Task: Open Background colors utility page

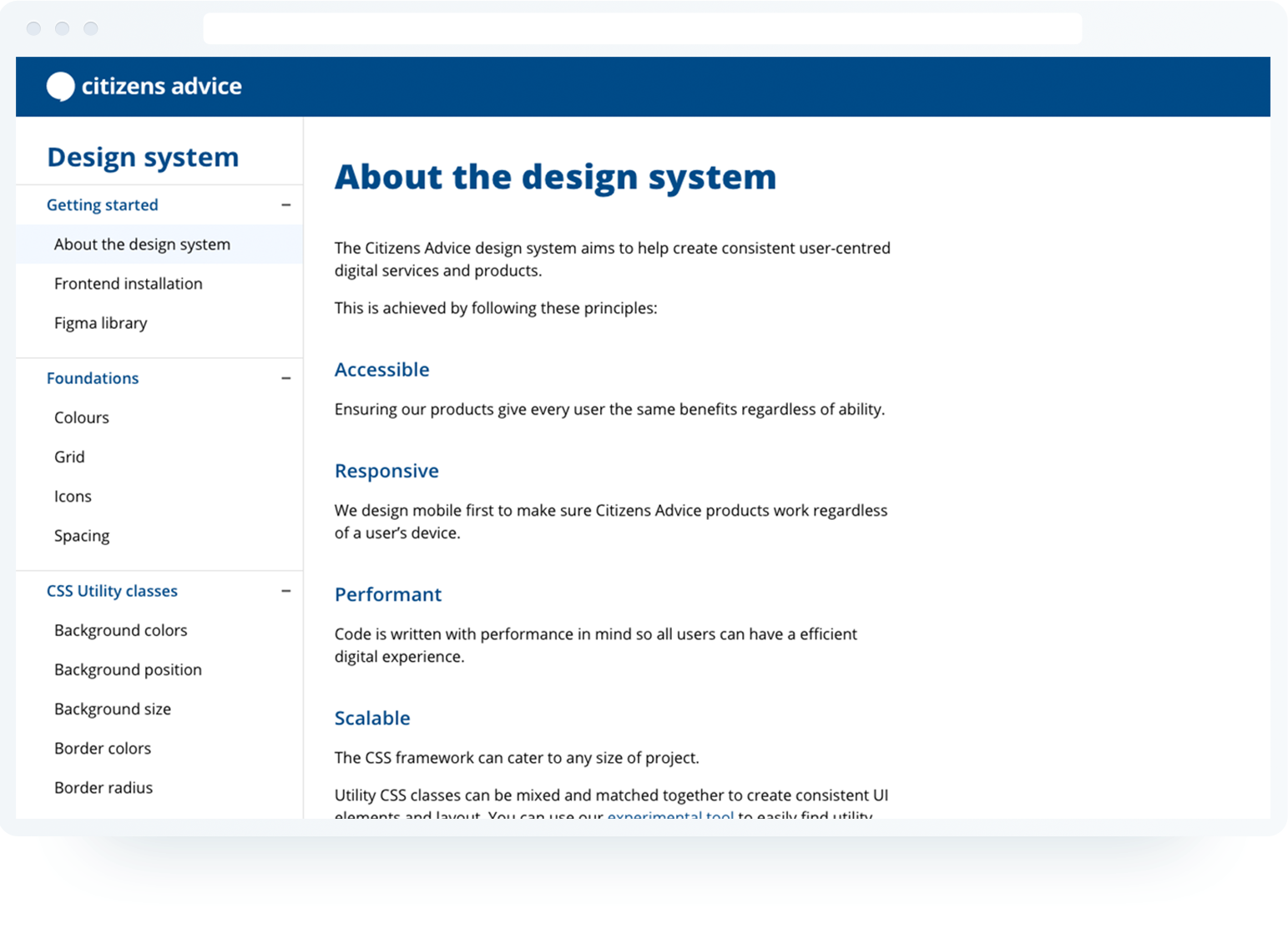Action: pos(121,630)
